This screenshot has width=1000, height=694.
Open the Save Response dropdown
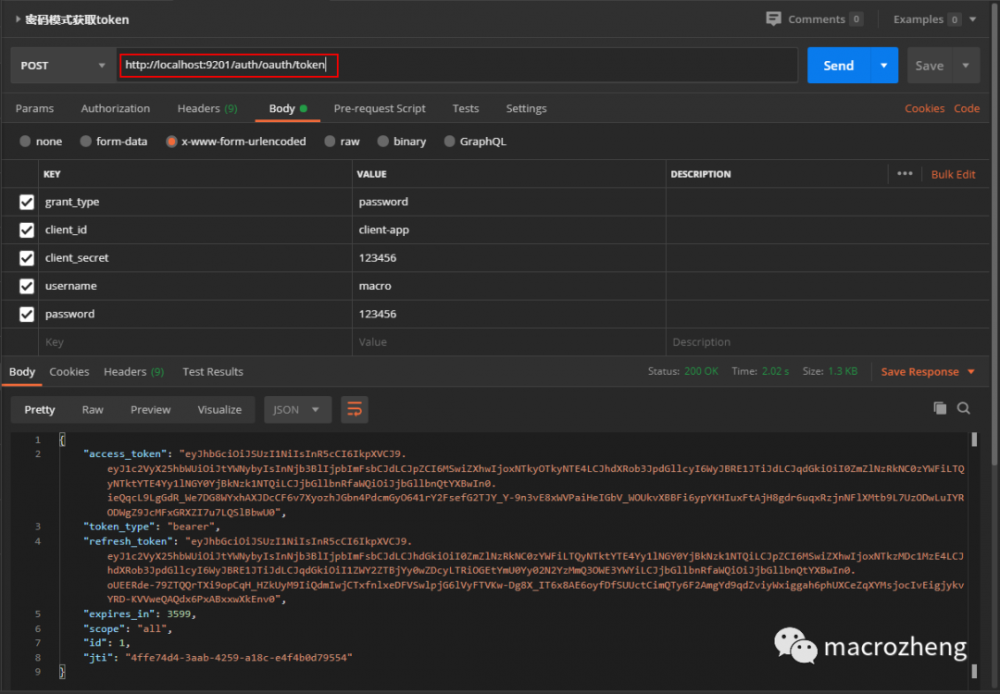966,370
